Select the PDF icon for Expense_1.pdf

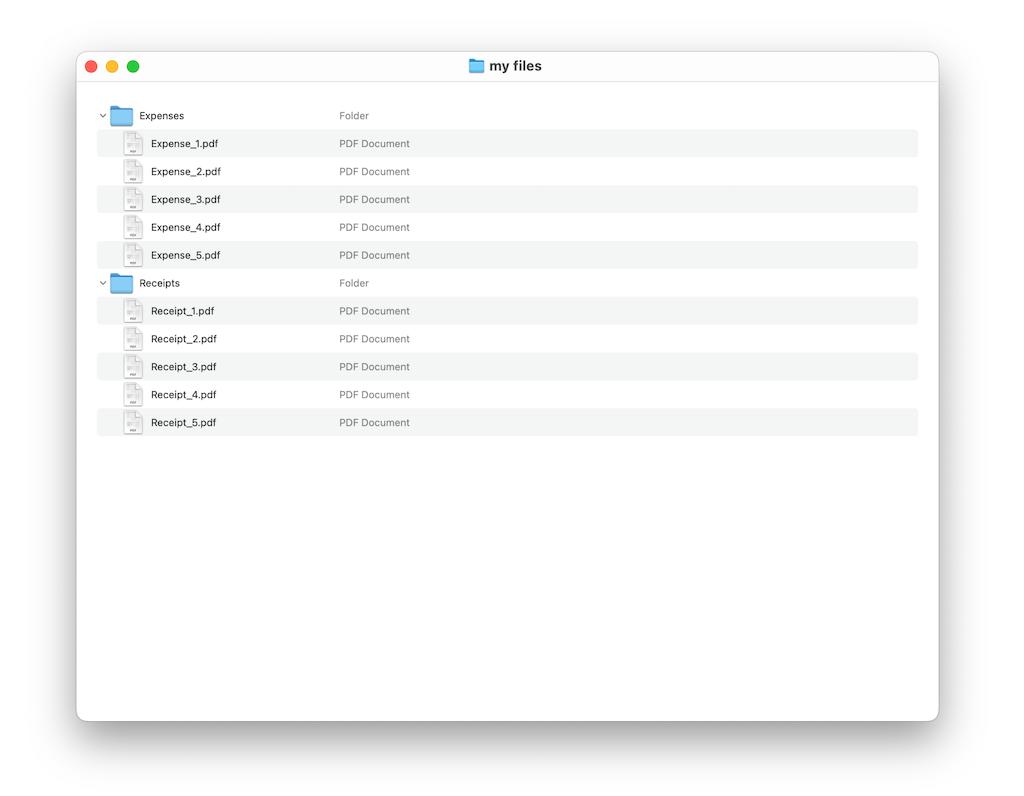click(133, 142)
